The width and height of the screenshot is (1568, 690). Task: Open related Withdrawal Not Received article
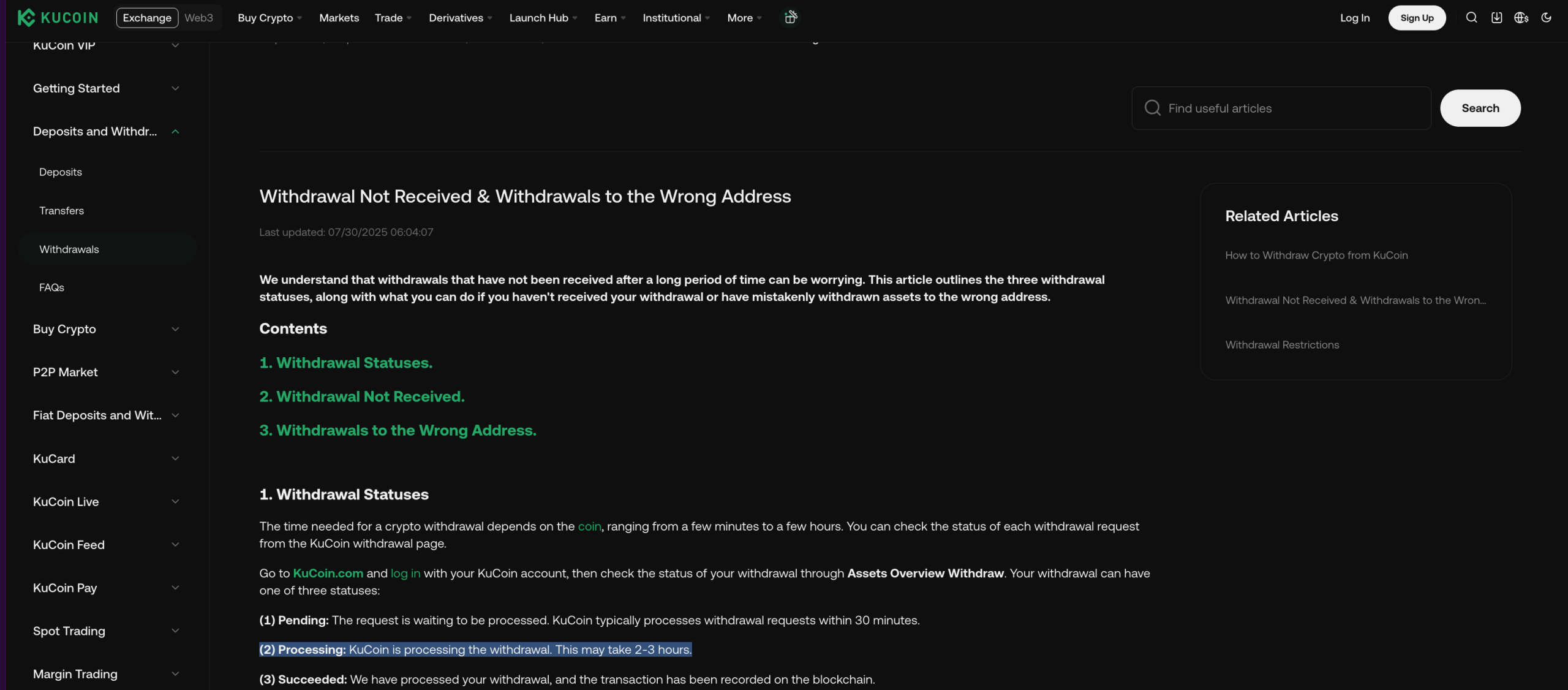point(1355,300)
